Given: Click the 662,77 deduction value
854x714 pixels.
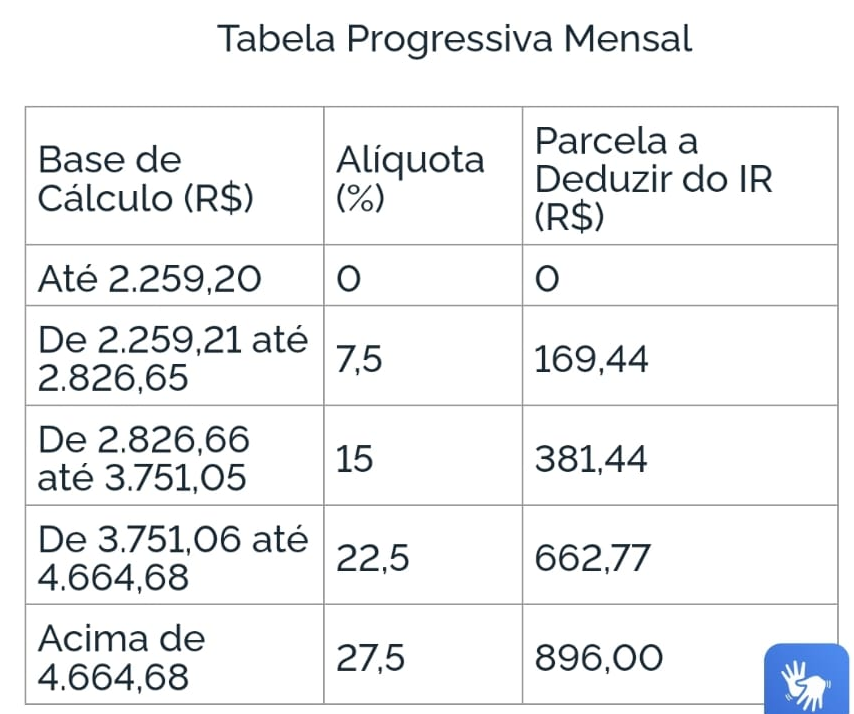Looking at the screenshot, I should pyautogui.click(x=592, y=558).
